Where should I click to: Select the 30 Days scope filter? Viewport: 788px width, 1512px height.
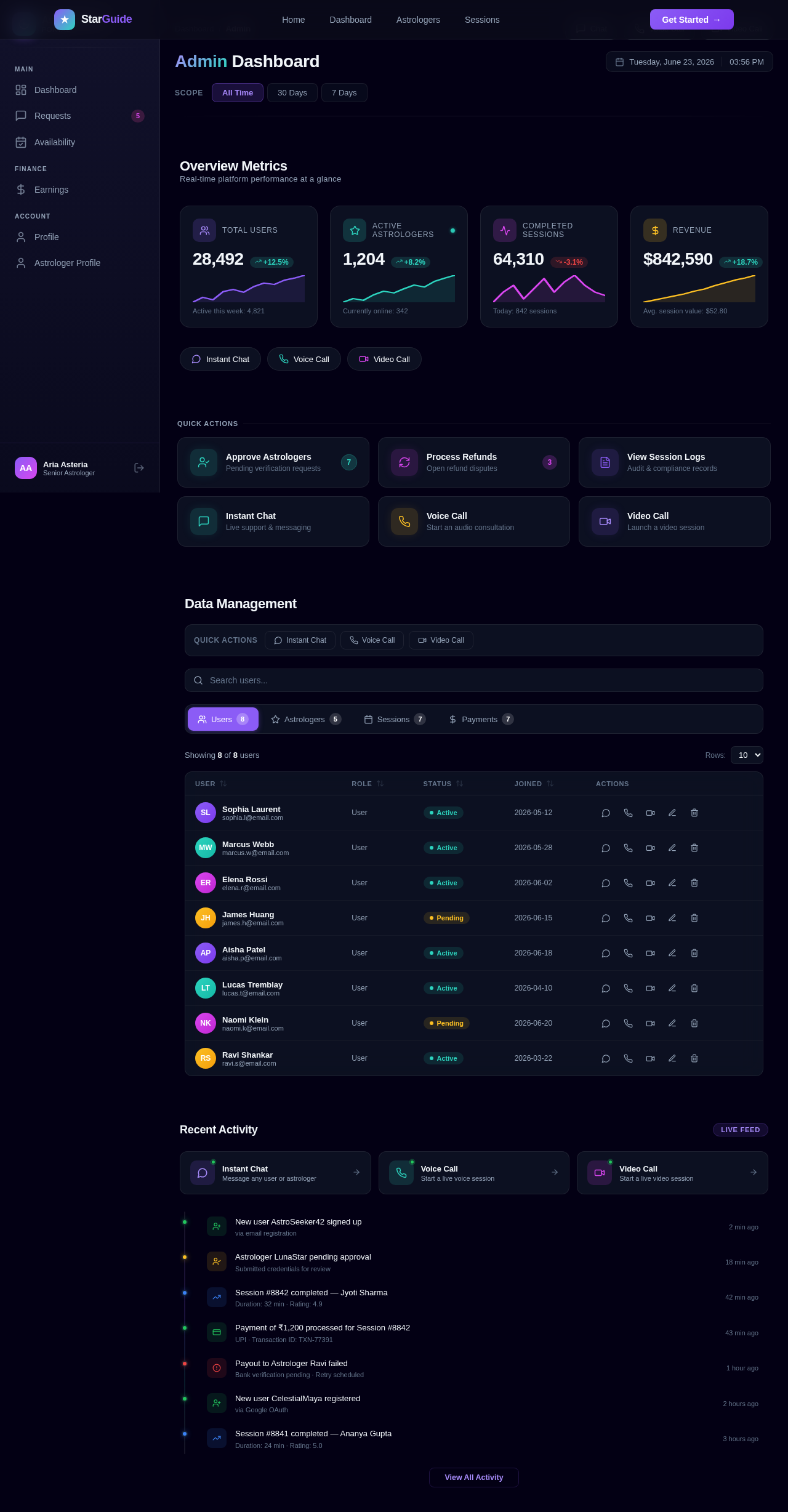[x=292, y=92]
